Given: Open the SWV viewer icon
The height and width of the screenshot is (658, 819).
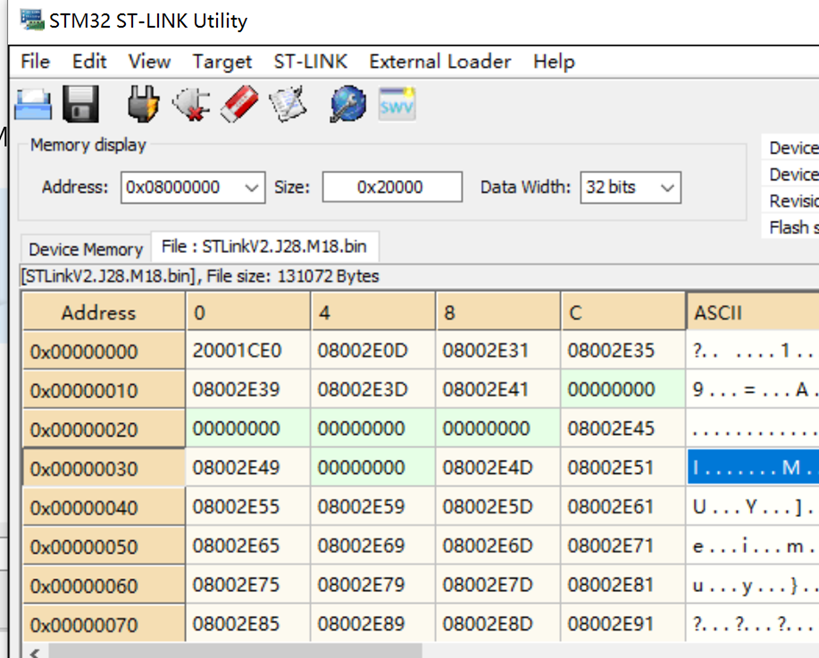Looking at the screenshot, I should [x=397, y=104].
